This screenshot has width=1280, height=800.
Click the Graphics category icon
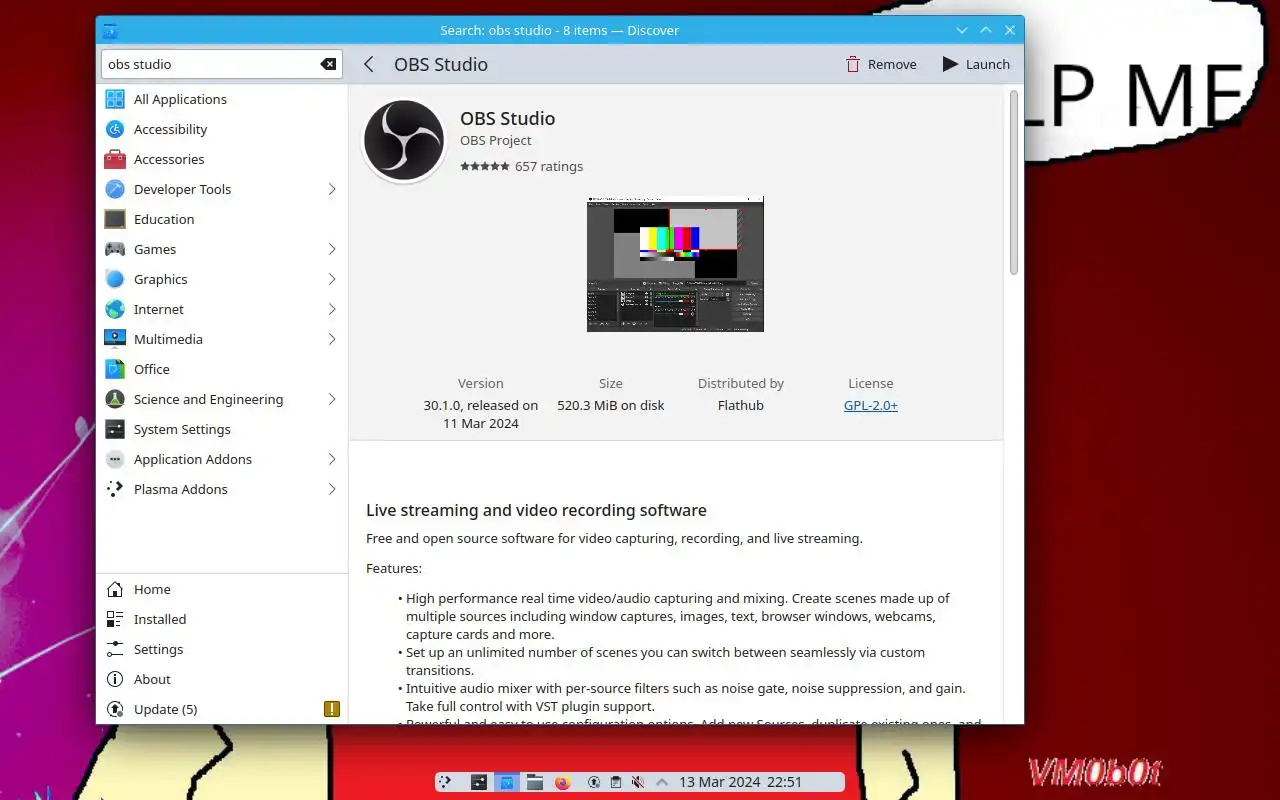pos(115,279)
